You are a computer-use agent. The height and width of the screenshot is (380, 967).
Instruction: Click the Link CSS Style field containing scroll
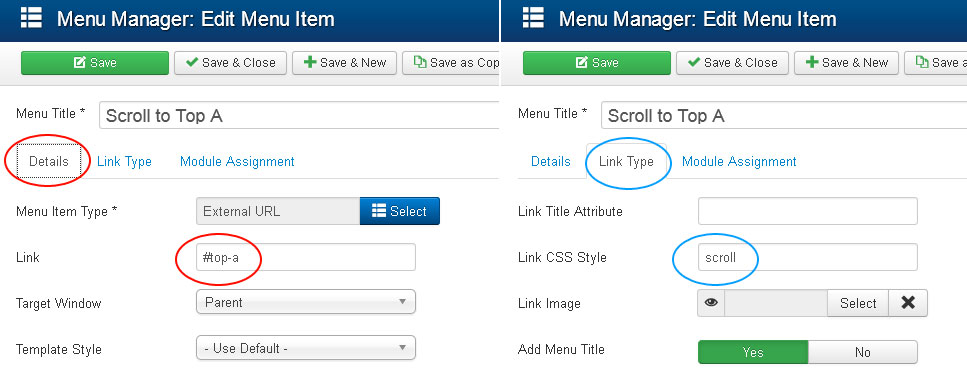coord(808,257)
